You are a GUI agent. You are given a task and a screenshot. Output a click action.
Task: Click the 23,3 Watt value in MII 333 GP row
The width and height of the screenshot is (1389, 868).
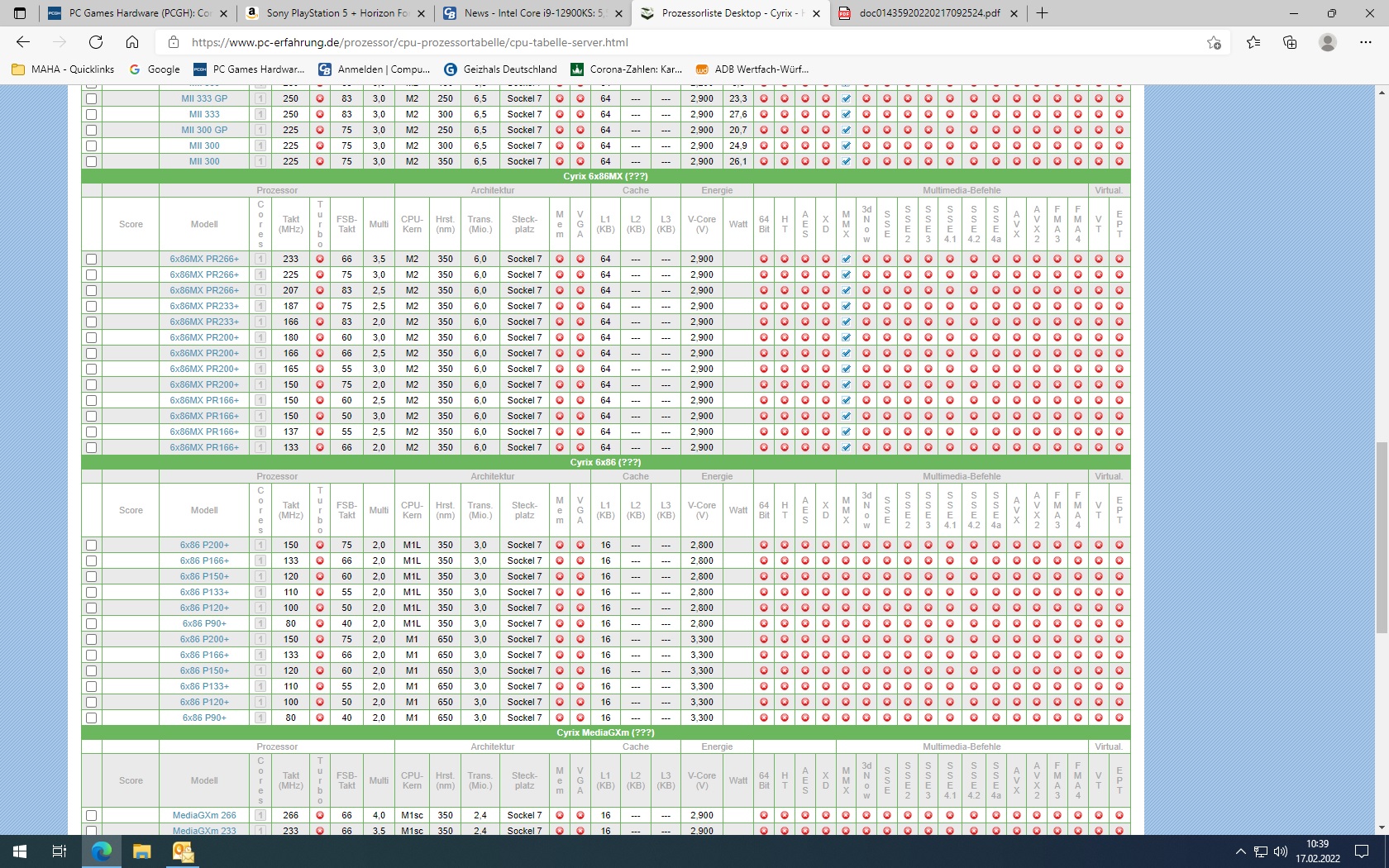coord(737,98)
